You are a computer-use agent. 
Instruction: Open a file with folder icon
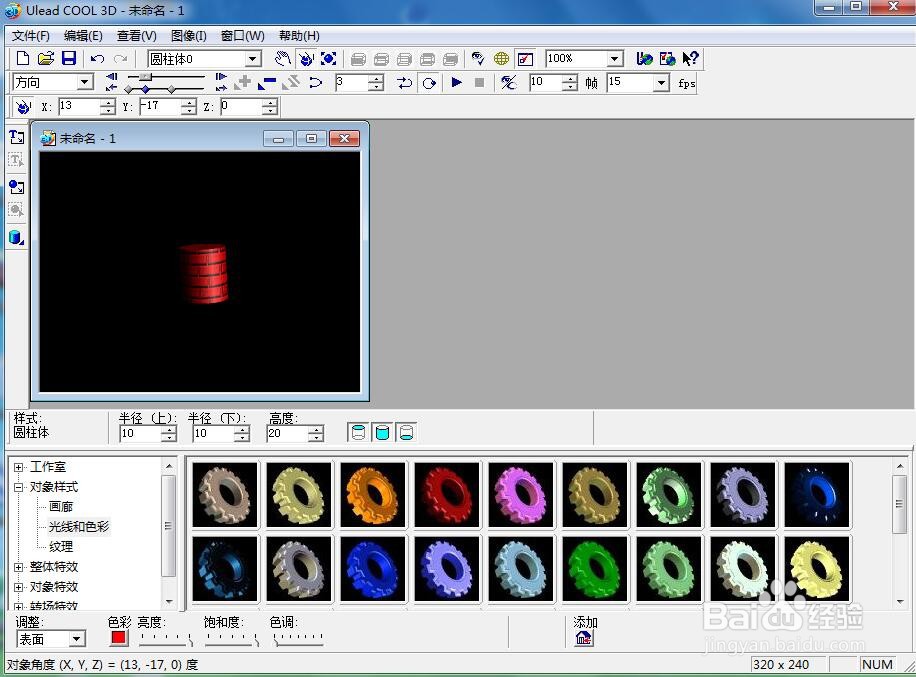coord(46,58)
